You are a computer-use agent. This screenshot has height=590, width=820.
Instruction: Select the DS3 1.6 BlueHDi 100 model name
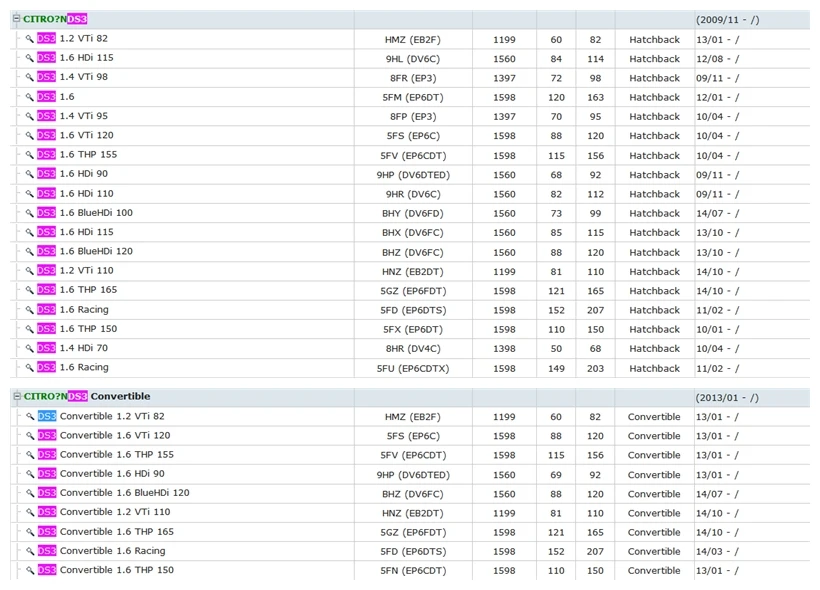click(85, 213)
